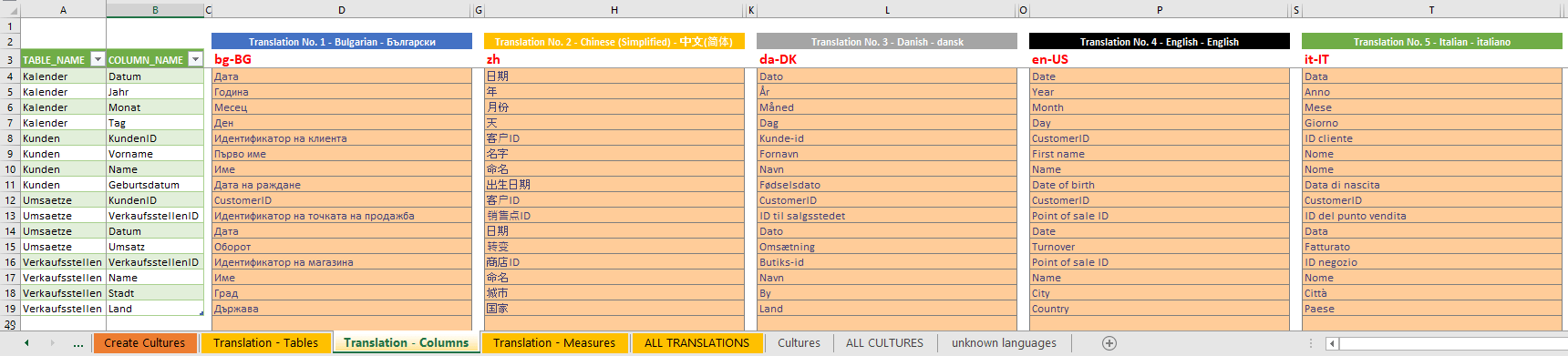The width and height of the screenshot is (1568, 356).
Task: Go to next sheet tab arrow
Action: click(x=52, y=343)
